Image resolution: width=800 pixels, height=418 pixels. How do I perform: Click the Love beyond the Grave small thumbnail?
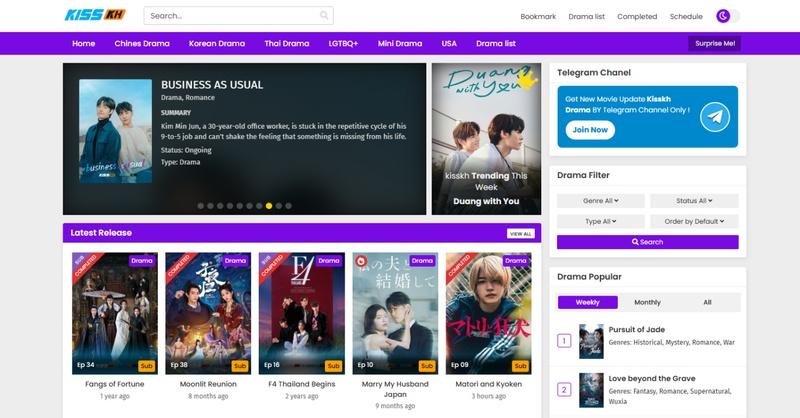point(591,390)
